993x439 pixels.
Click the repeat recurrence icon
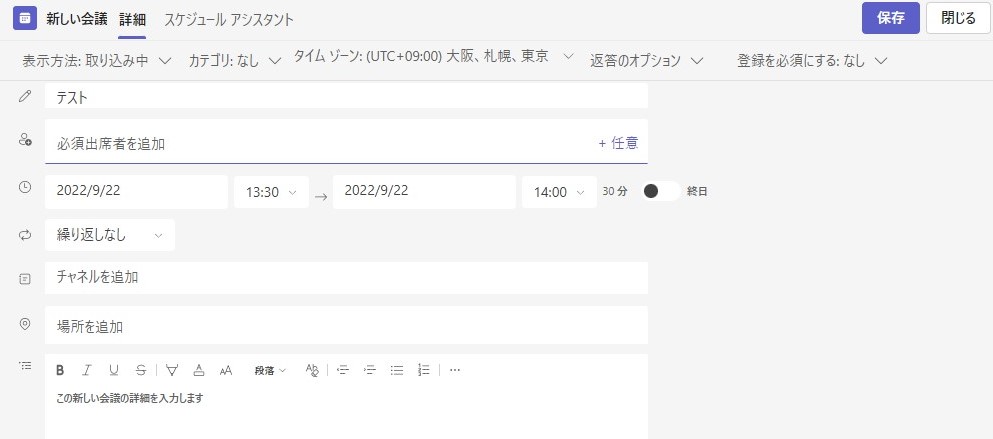pos(25,235)
